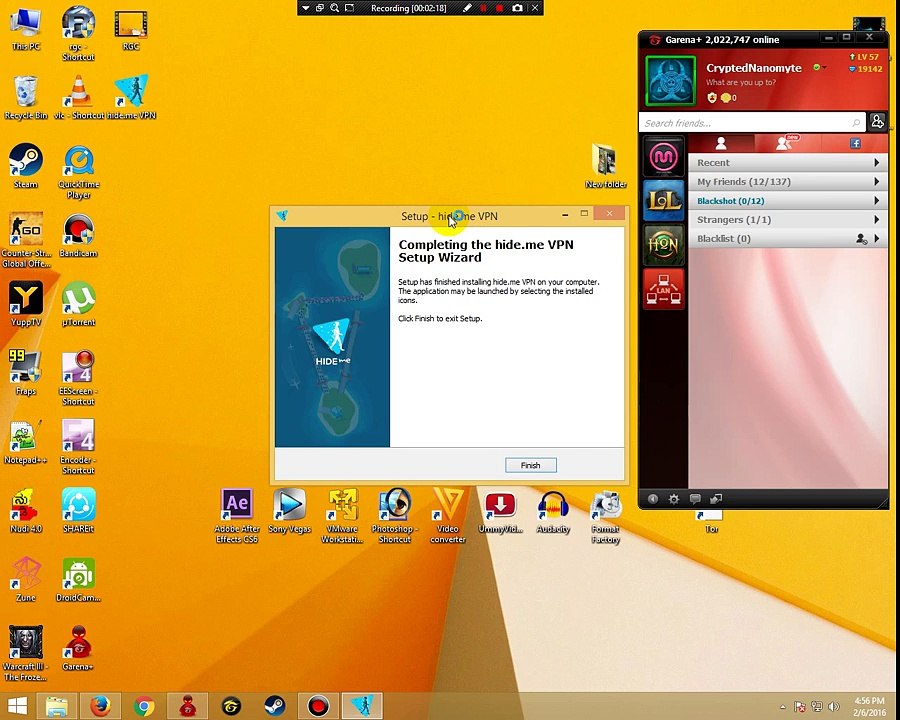
Task: Select the µTorrent desktop icon
Action: (x=79, y=304)
